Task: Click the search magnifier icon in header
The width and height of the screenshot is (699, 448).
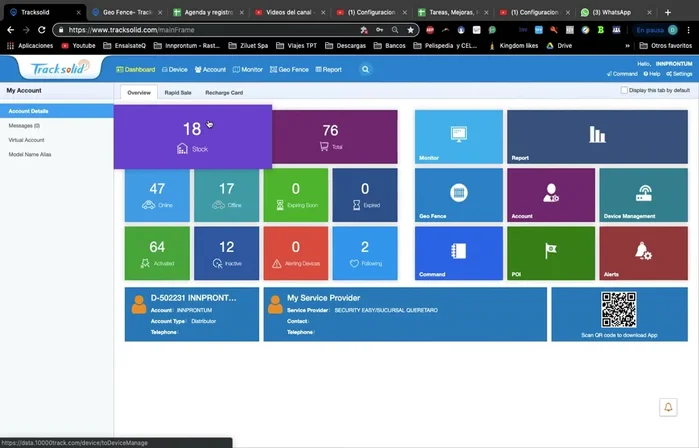Action: click(365, 70)
